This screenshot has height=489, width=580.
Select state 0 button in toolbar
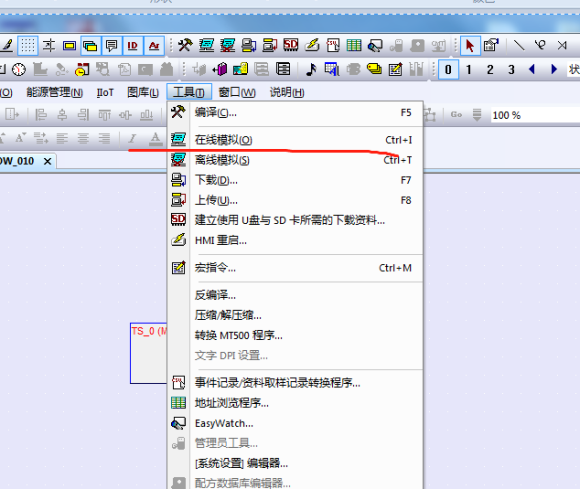click(x=448, y=70)
